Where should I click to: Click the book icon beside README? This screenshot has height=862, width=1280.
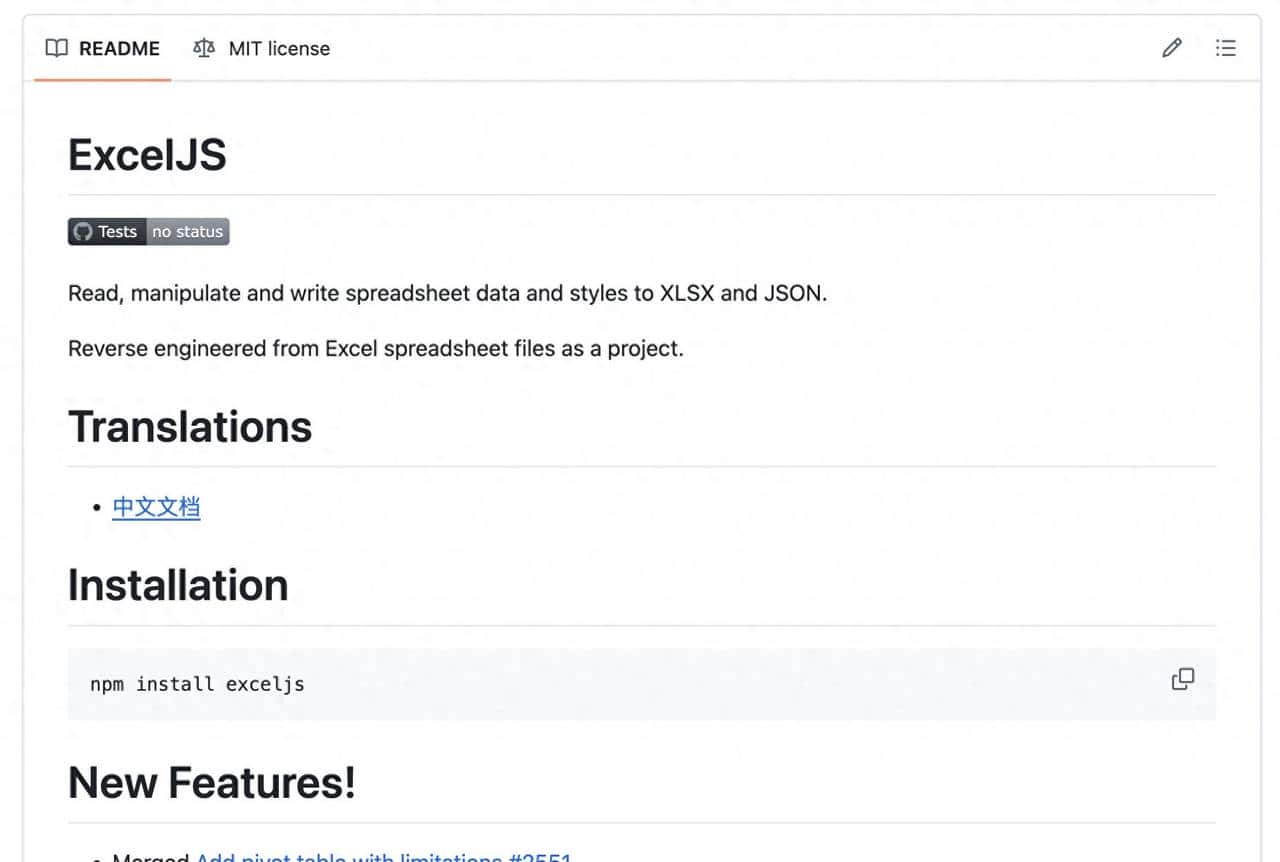(57, 48)
